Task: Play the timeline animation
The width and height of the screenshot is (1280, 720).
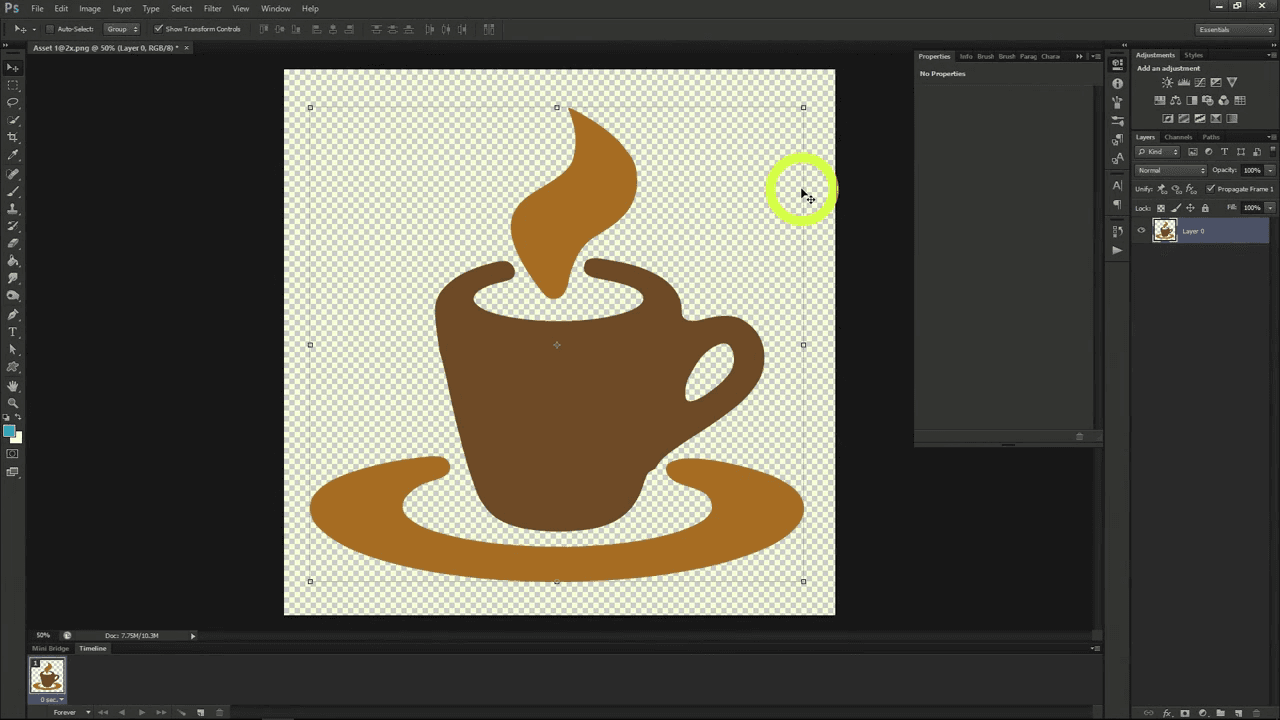Action: pos(142,712)
